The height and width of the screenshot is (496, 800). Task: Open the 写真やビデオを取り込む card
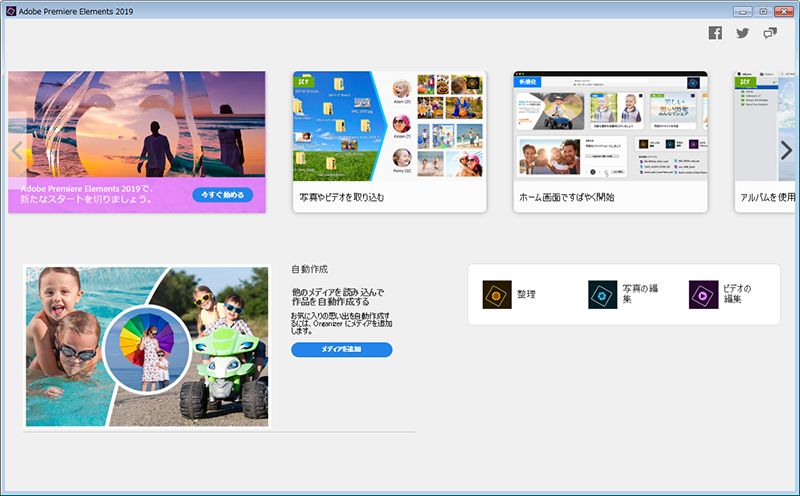[x=389, y=142]
